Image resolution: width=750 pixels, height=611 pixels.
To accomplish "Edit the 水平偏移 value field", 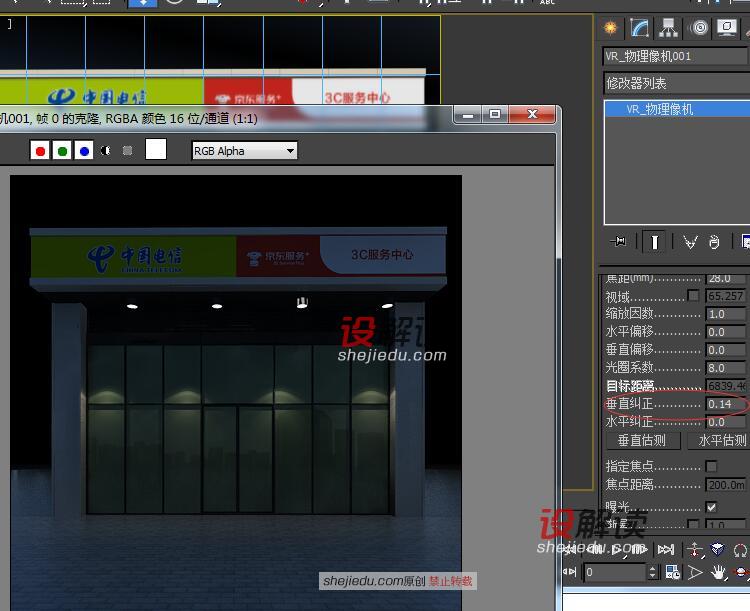I will (x=726, y=332).
